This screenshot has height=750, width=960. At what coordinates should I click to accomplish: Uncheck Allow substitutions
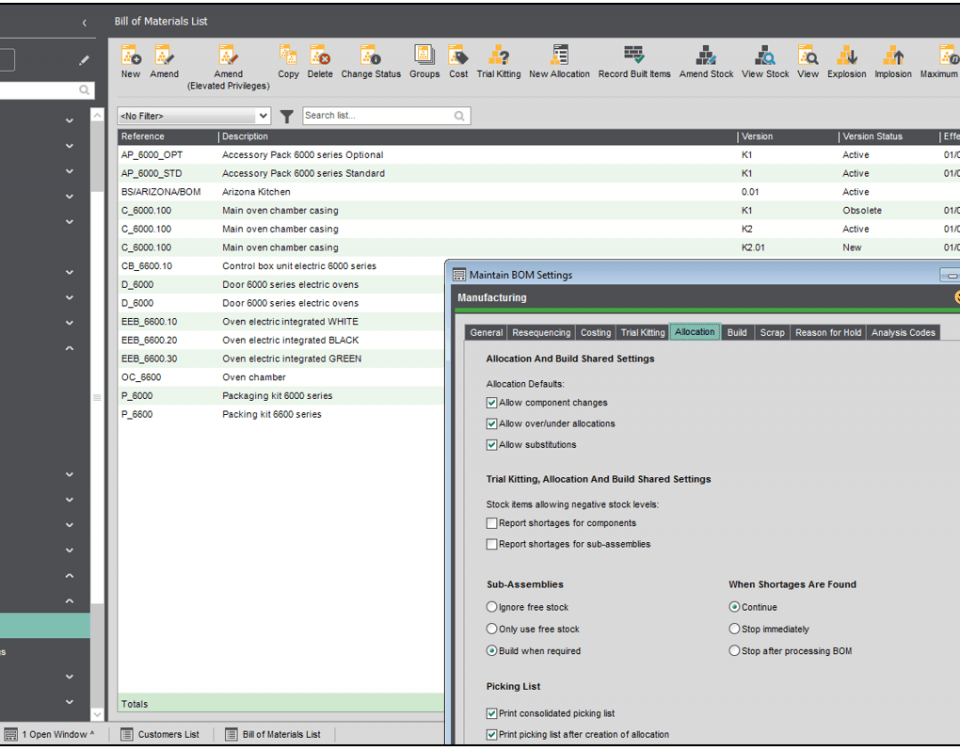tap(491, 445)
